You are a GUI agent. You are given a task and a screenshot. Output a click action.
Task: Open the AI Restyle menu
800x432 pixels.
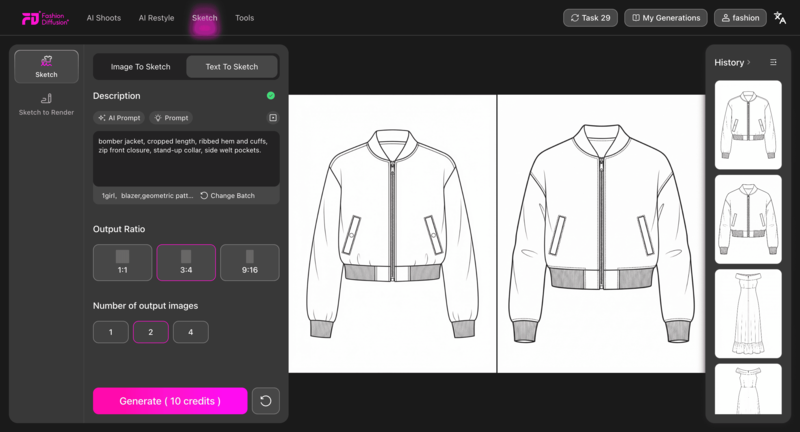pyautogui.click(x=155, y=18)
